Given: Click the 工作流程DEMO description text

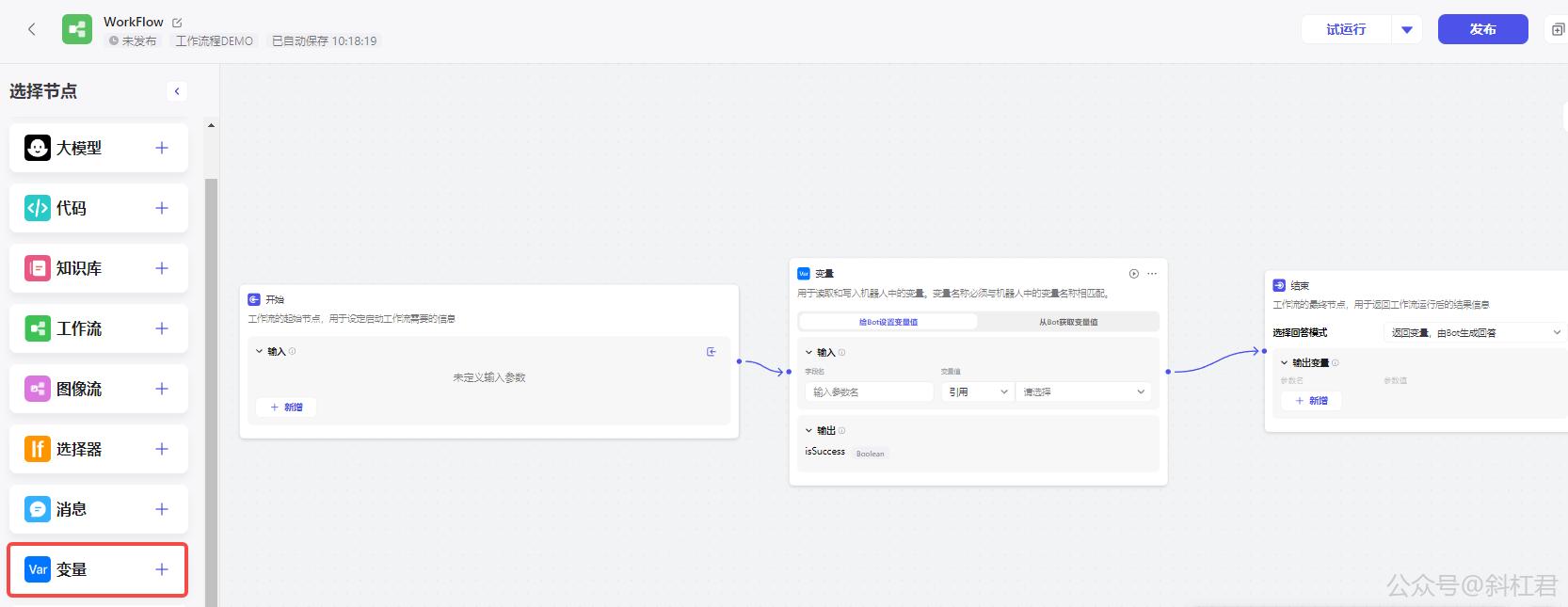Looking at the screenshot, I should [215, 41].
